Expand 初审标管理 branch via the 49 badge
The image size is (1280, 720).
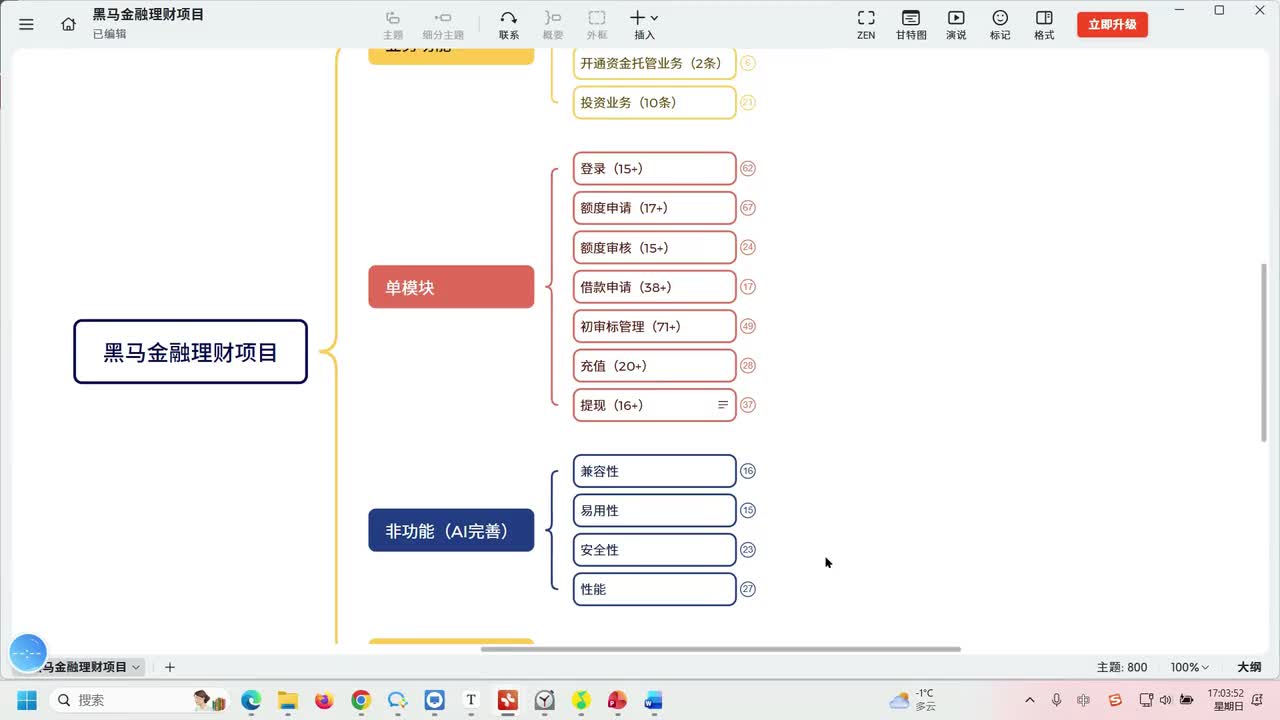[x=748, y=326]
